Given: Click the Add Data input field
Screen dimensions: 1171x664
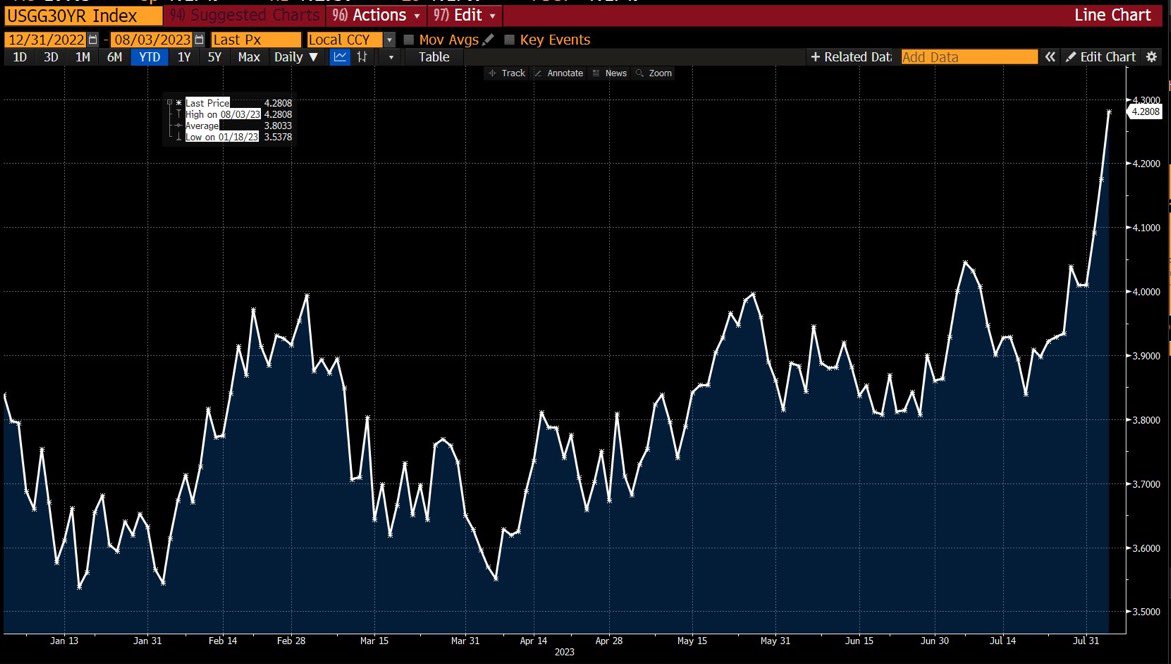Looking at the screenshot, I should [968, 57].
